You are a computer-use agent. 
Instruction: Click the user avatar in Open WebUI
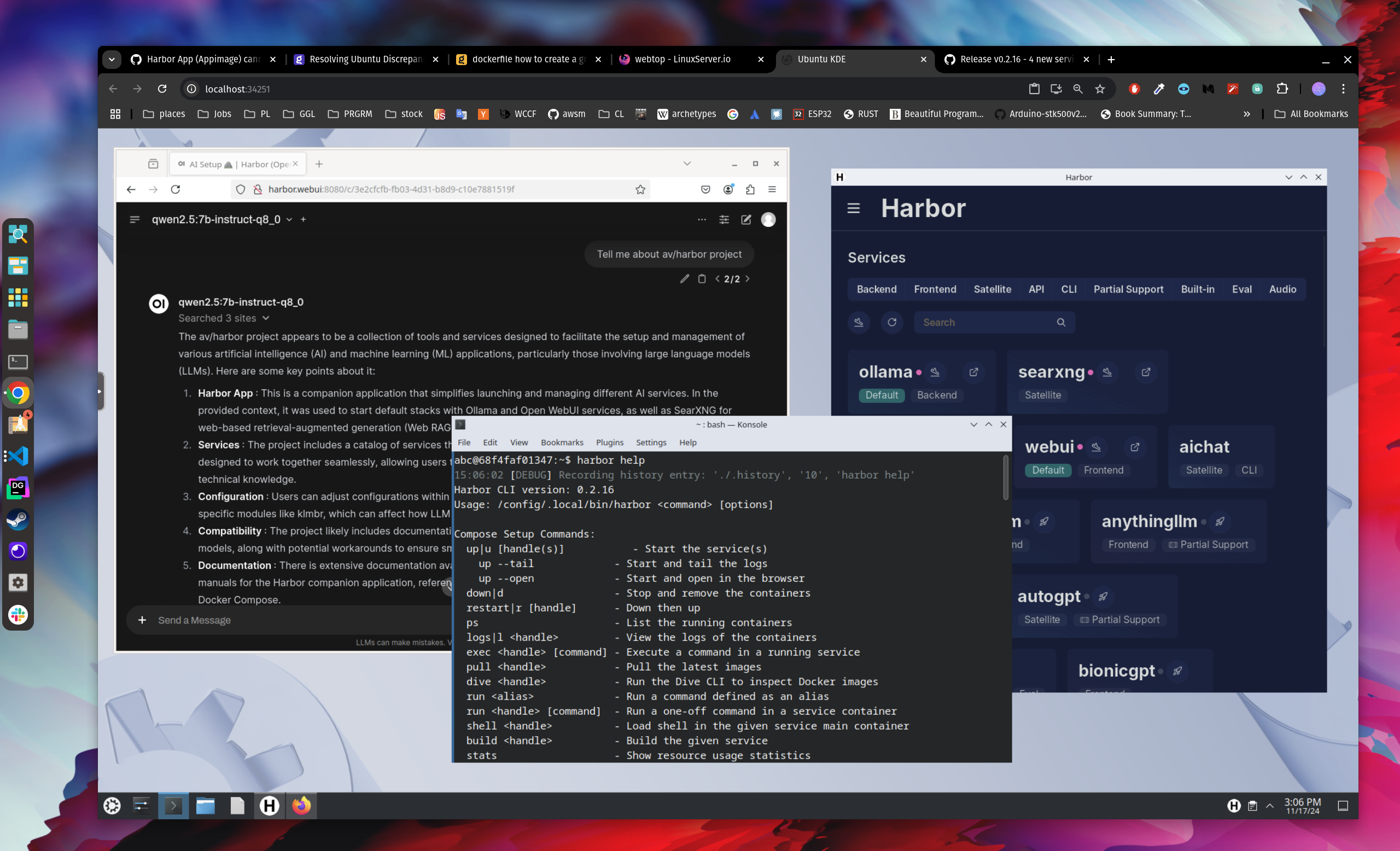768,219
